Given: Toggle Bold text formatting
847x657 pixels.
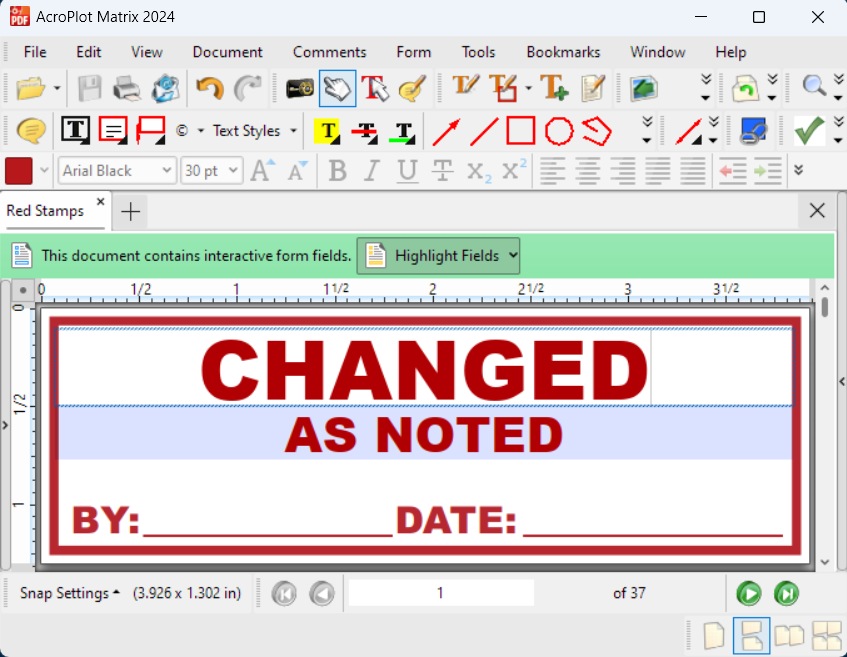Looking at the screenshot, I should pyautogui.click(x=337, y=171).
